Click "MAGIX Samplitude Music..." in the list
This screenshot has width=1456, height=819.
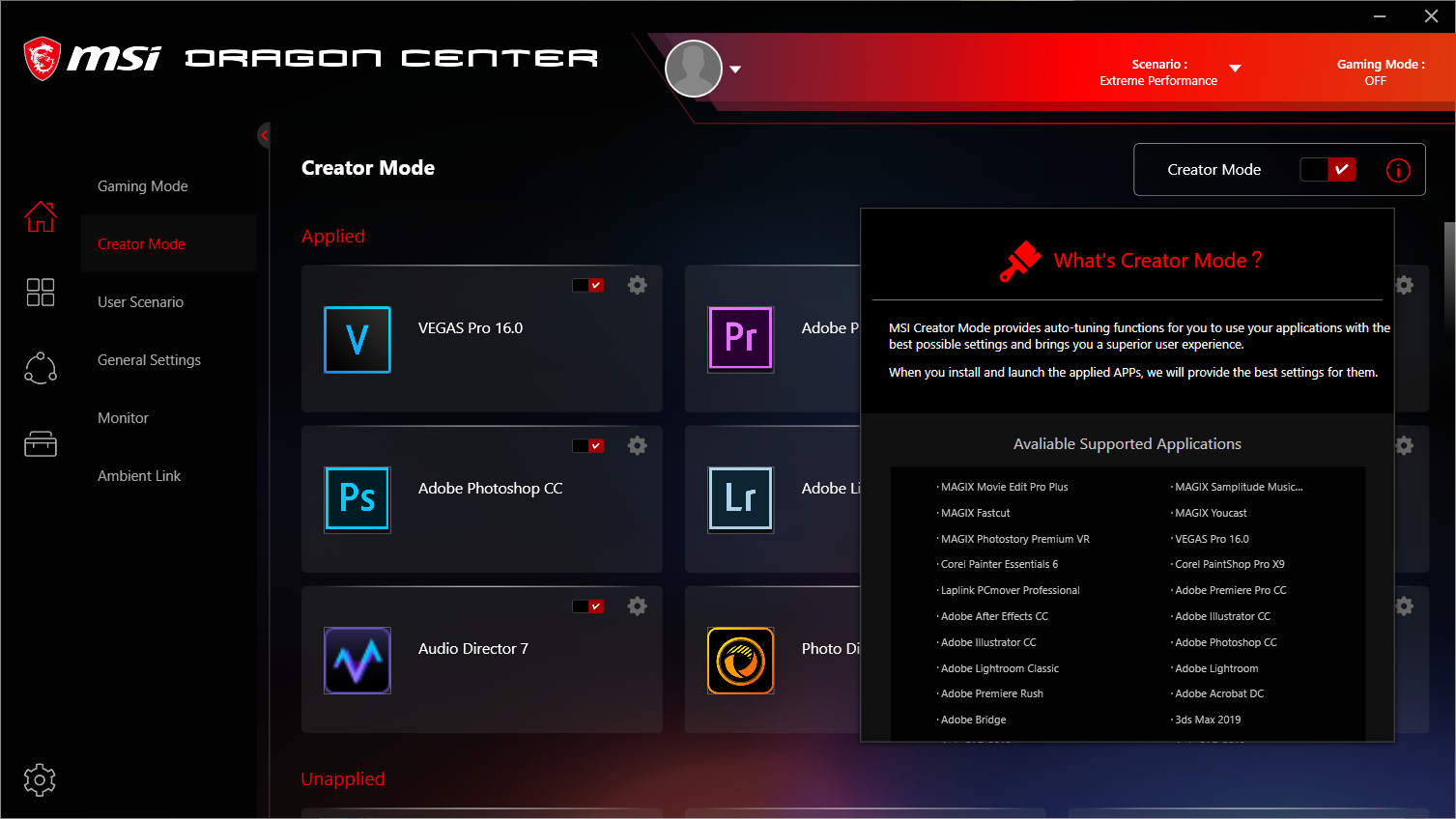[x=1239, y=488]
